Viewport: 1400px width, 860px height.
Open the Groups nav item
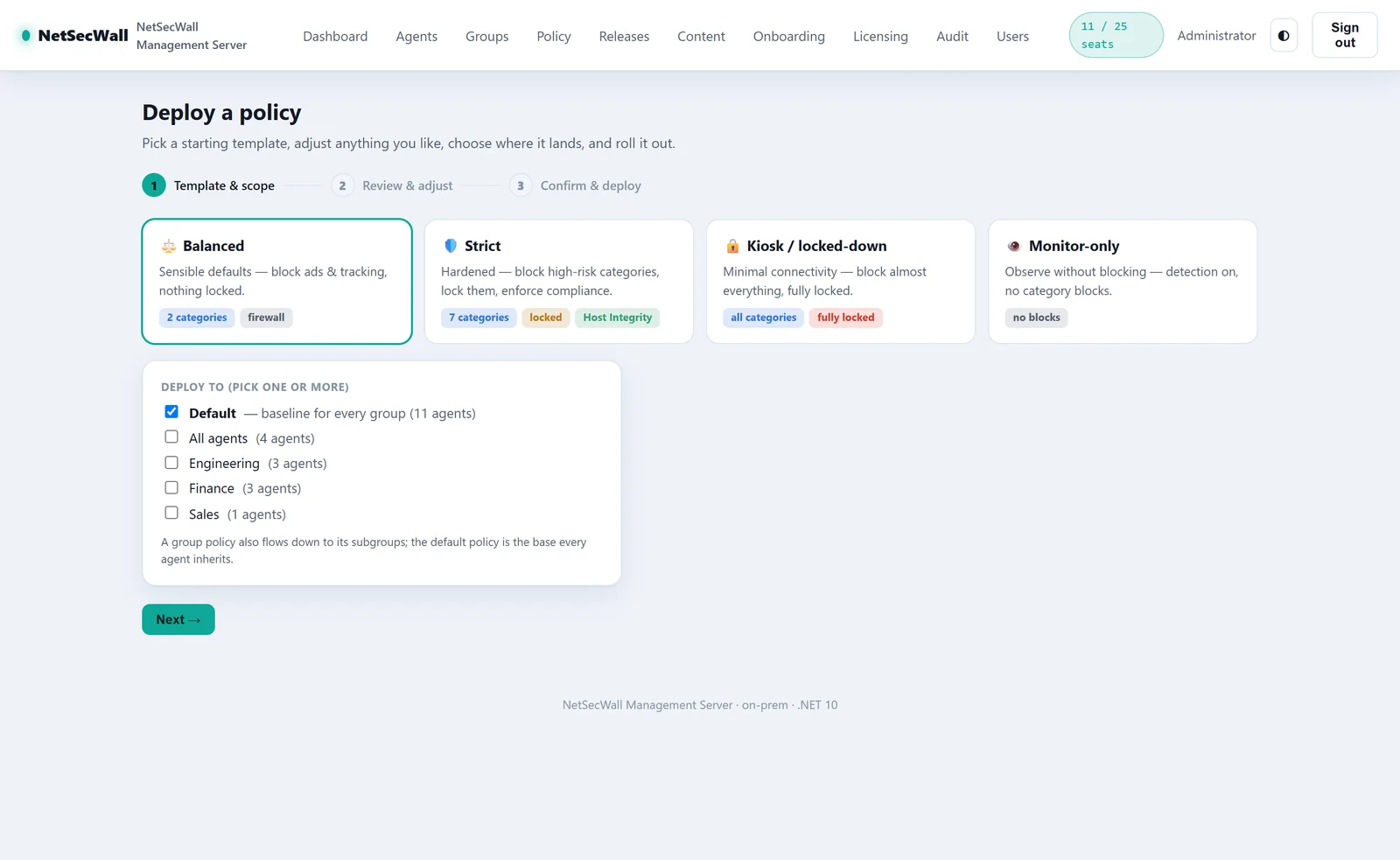click(x=487, y=37)
